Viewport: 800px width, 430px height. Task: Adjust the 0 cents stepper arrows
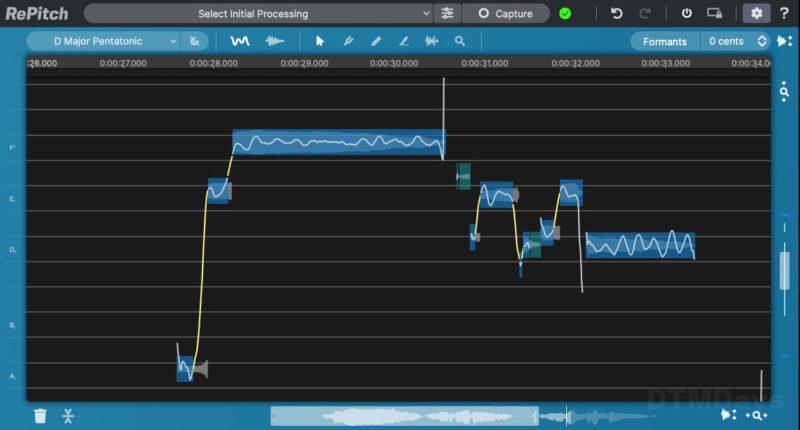point(762,42)
